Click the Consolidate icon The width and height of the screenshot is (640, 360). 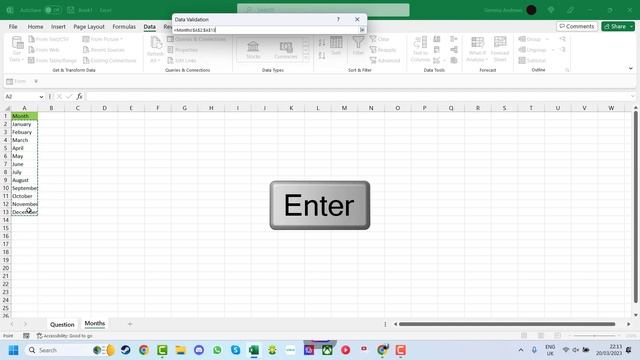[454, 39]
